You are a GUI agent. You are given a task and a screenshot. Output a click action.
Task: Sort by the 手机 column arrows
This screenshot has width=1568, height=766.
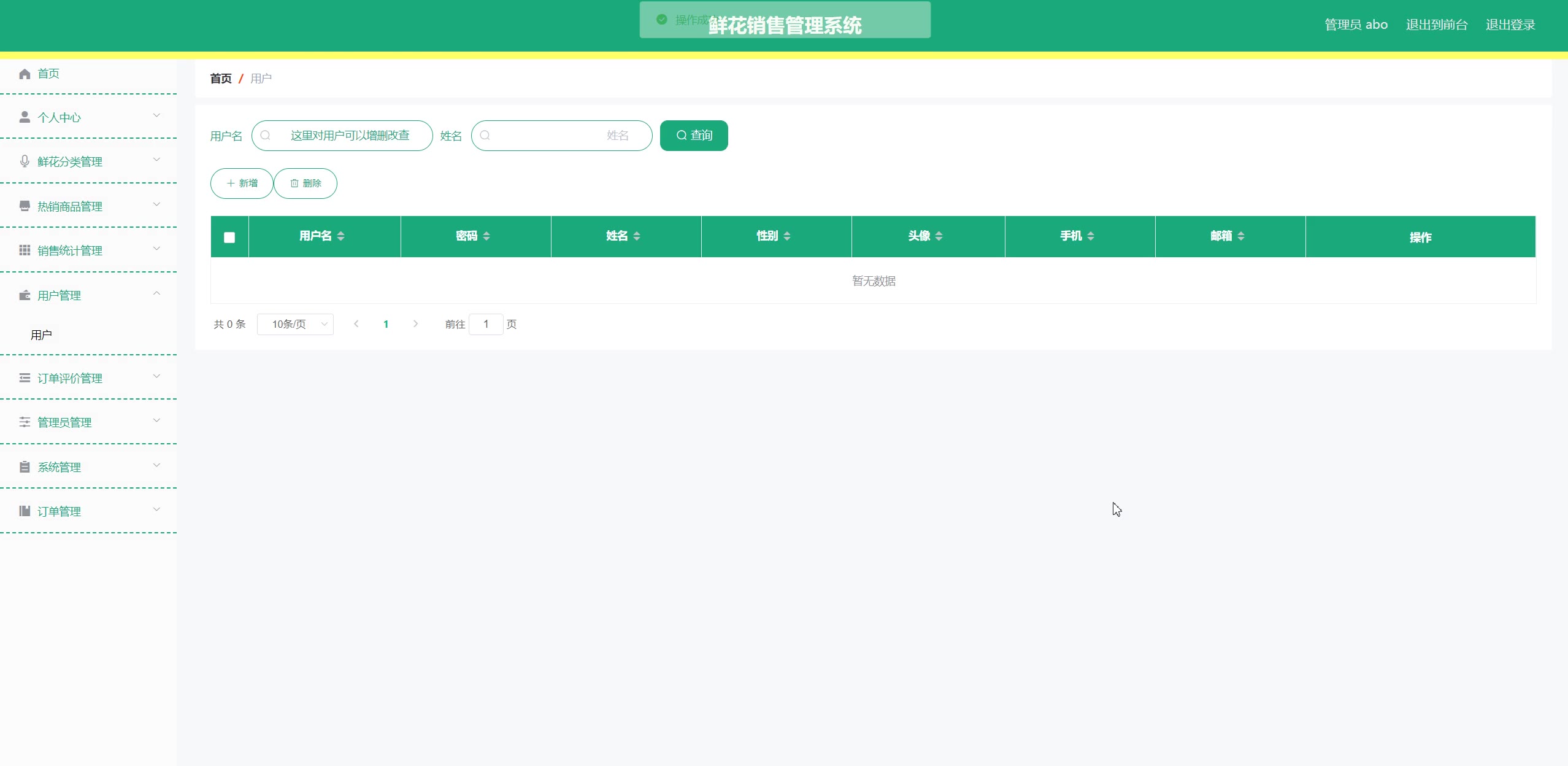[x=1090, y=236]
